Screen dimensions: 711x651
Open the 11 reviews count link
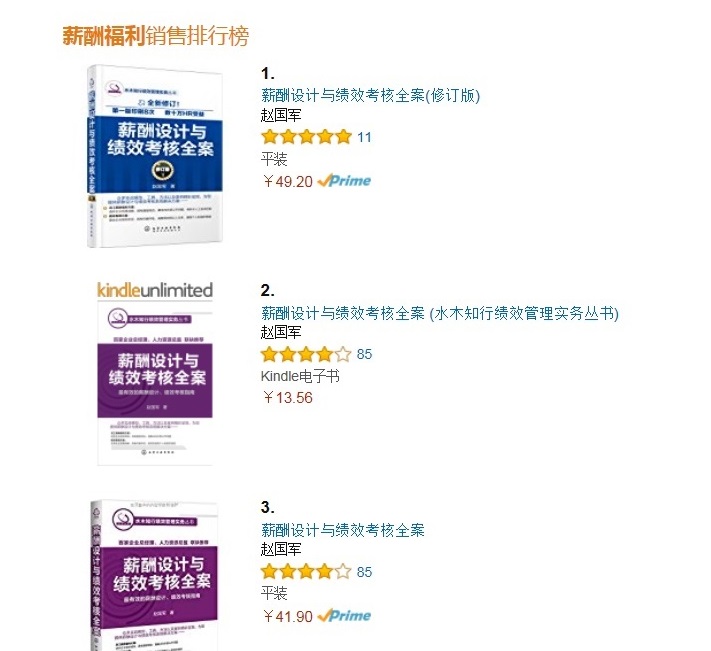click(364, 137)
